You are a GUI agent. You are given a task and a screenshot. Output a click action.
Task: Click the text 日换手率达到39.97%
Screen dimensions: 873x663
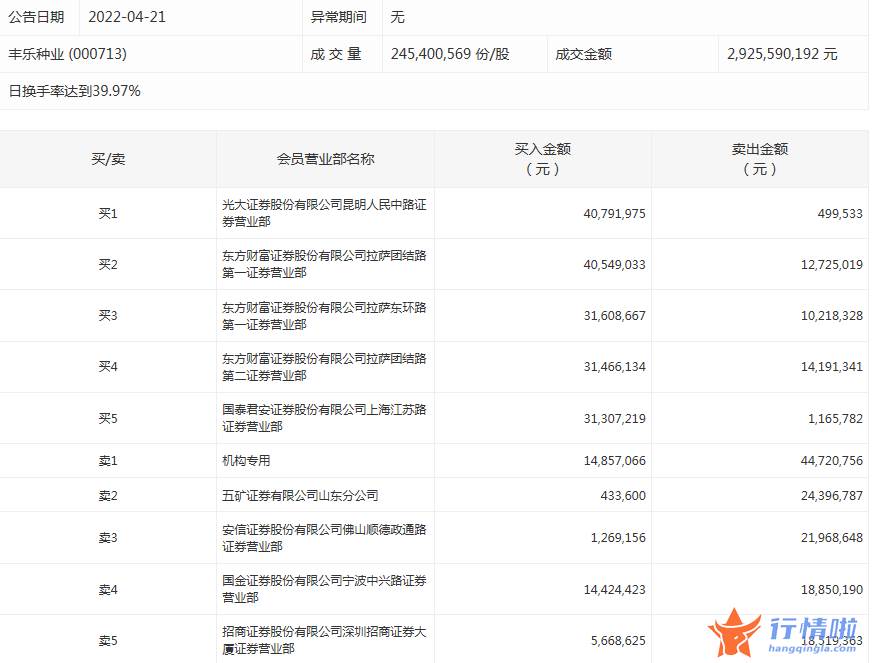(x=75, y=91)
